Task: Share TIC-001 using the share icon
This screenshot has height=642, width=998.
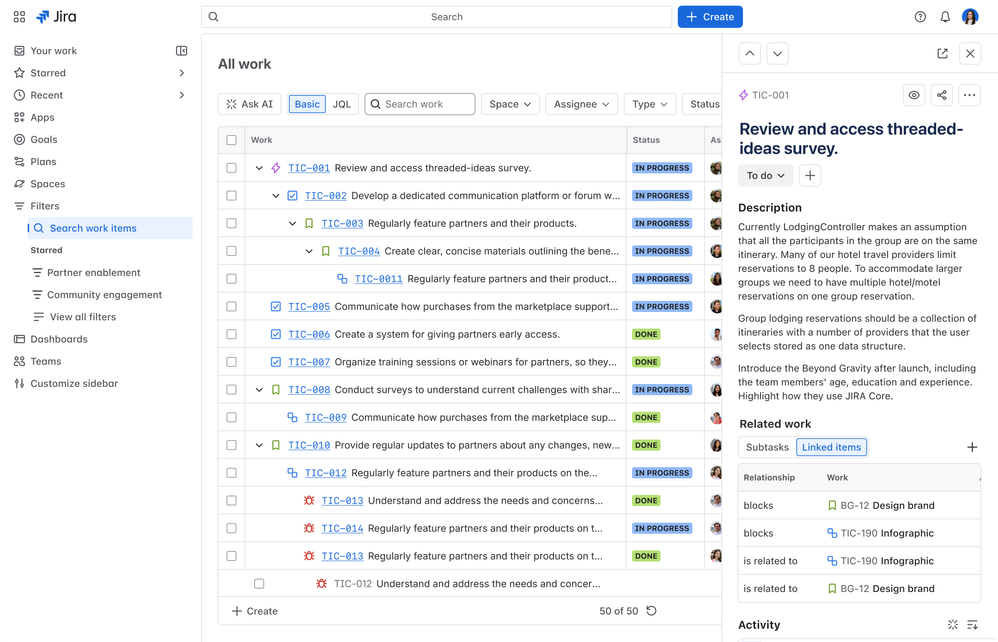Action: [941, 95]
